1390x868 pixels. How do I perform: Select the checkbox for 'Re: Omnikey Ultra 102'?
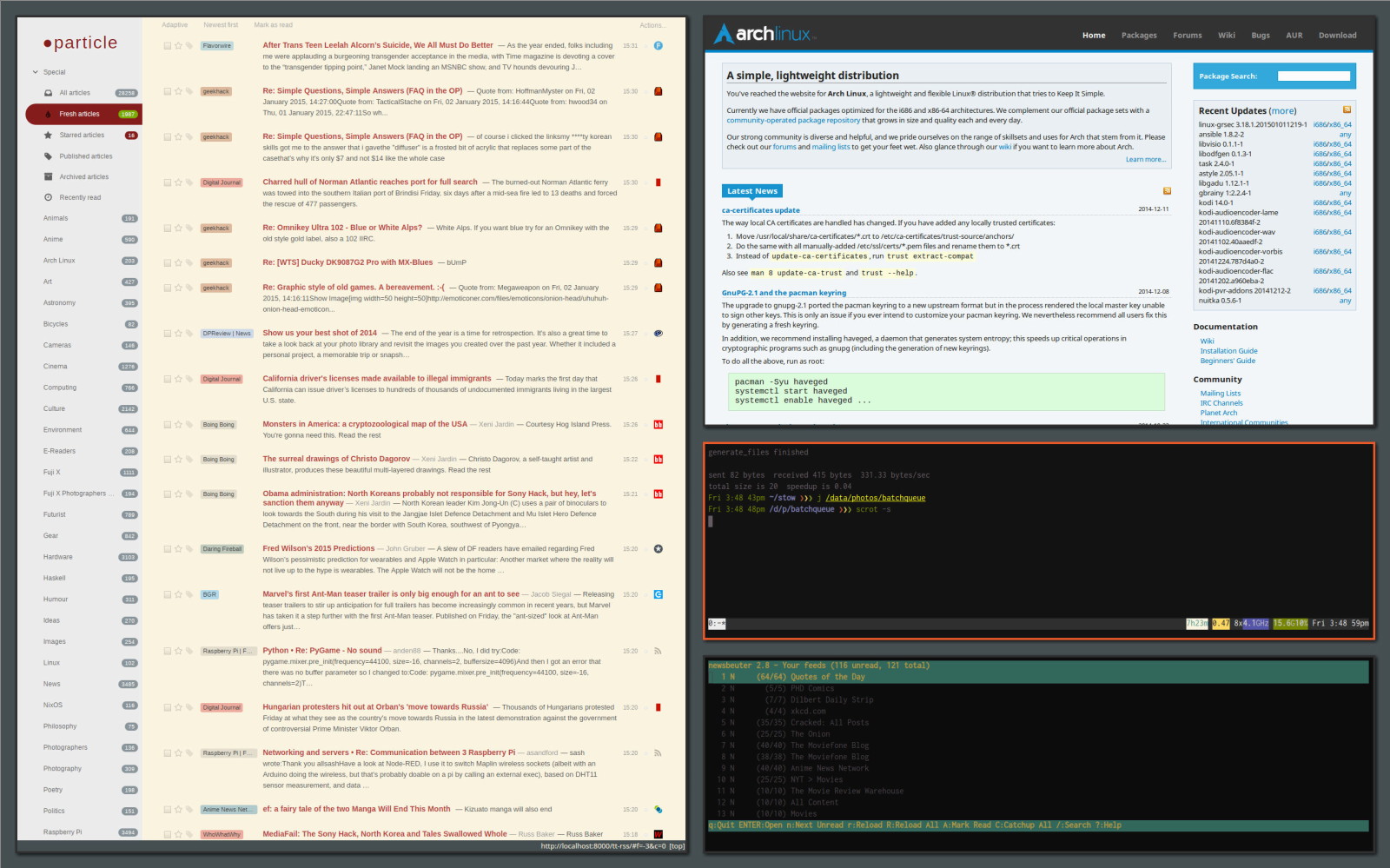point(168,229)
